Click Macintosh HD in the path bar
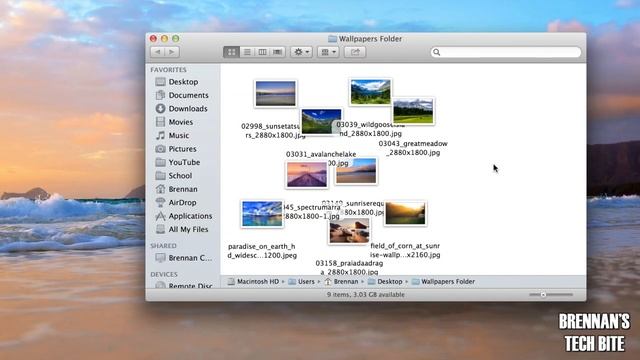The image size is (640, 360). click(253, 282)
